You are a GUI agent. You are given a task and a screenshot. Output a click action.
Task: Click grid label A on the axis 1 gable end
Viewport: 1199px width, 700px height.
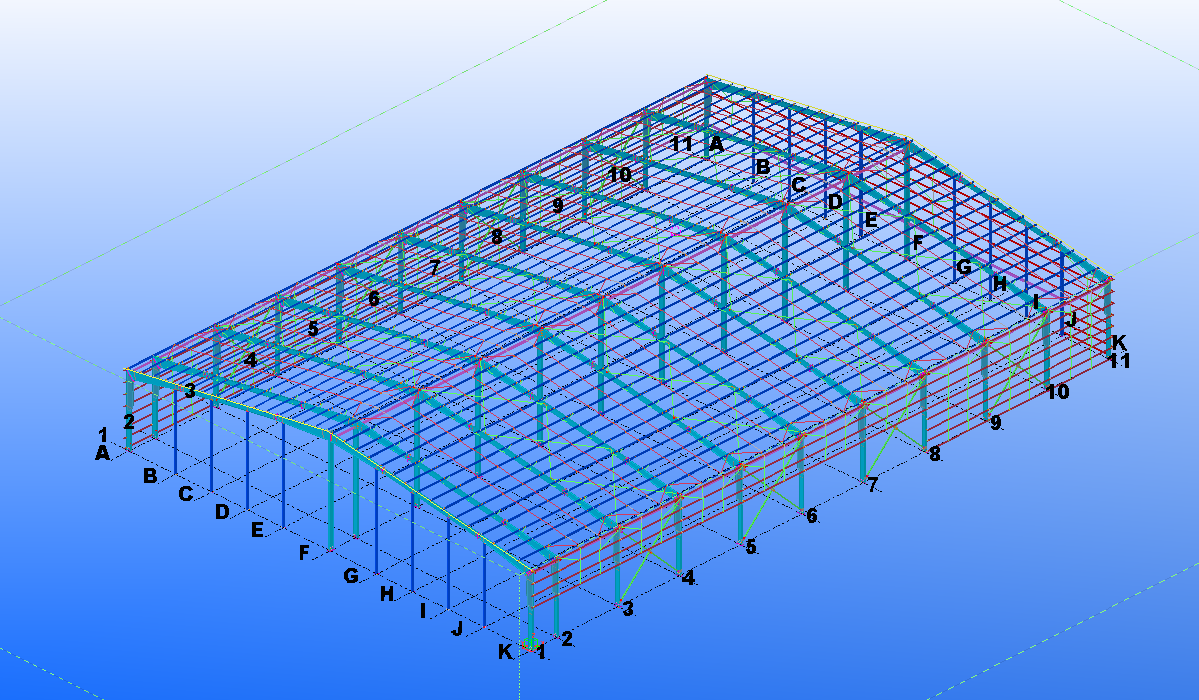tap(102, 454)
